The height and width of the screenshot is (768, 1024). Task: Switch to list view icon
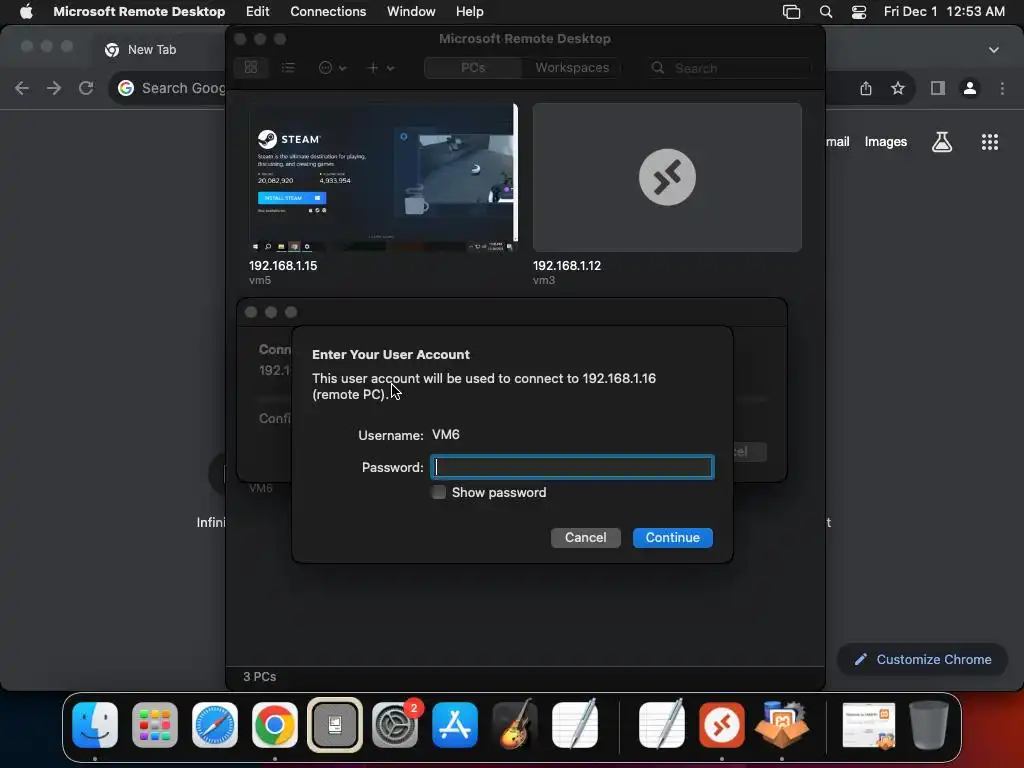(x=288, y=67)
